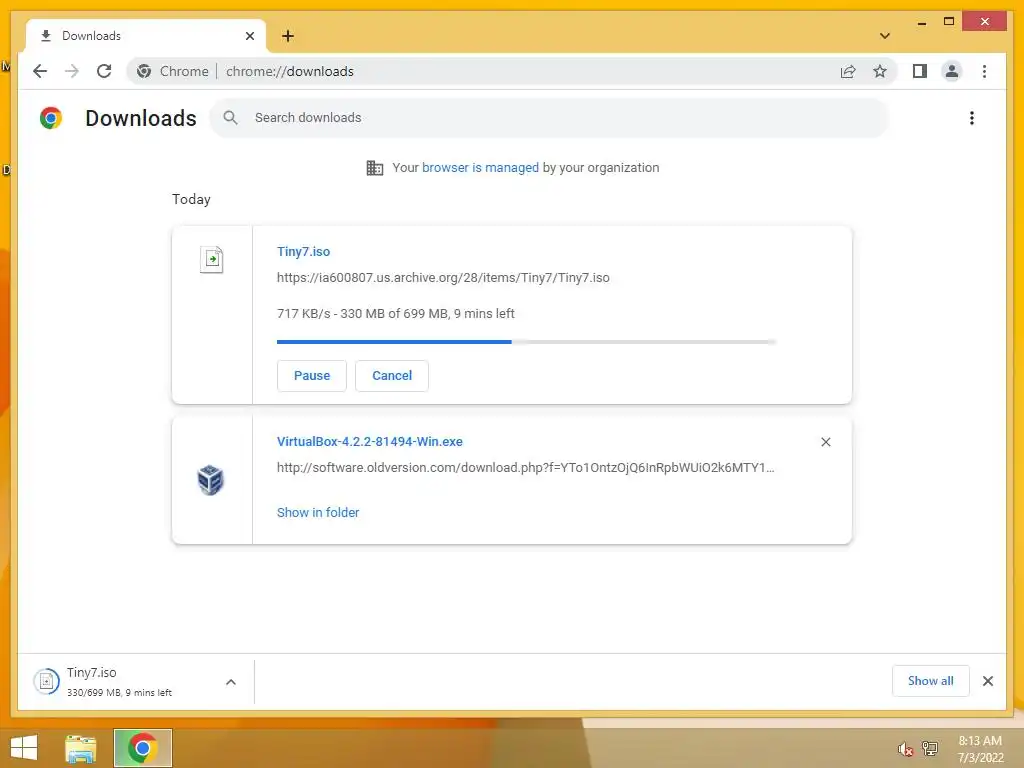Close the Downloads tab

[249, 36]
